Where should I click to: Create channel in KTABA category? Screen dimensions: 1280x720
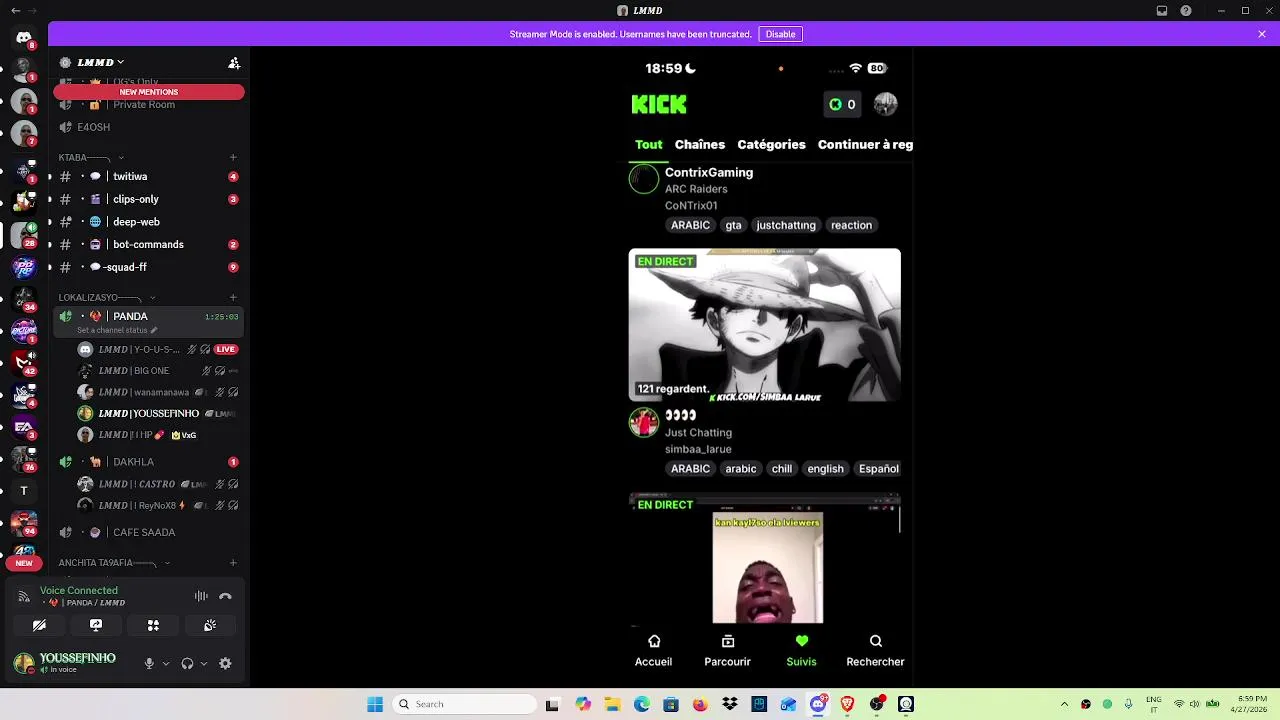pyautogui.click(x=233, y=157)
